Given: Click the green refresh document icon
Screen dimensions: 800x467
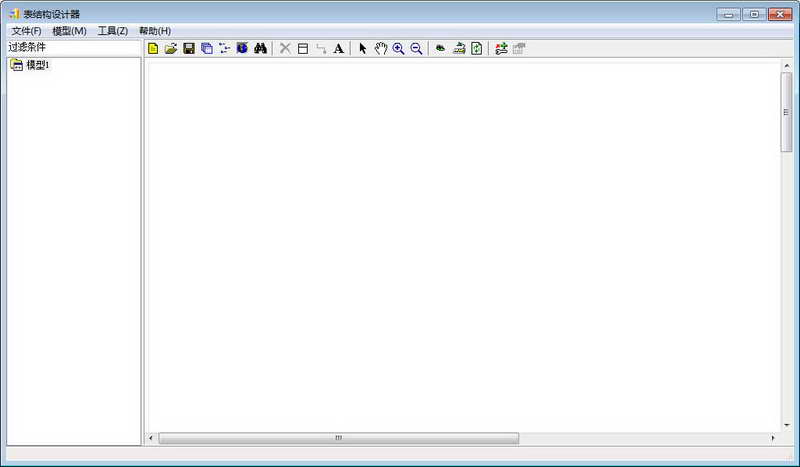Looking at the screenshot, I should 477,48.
